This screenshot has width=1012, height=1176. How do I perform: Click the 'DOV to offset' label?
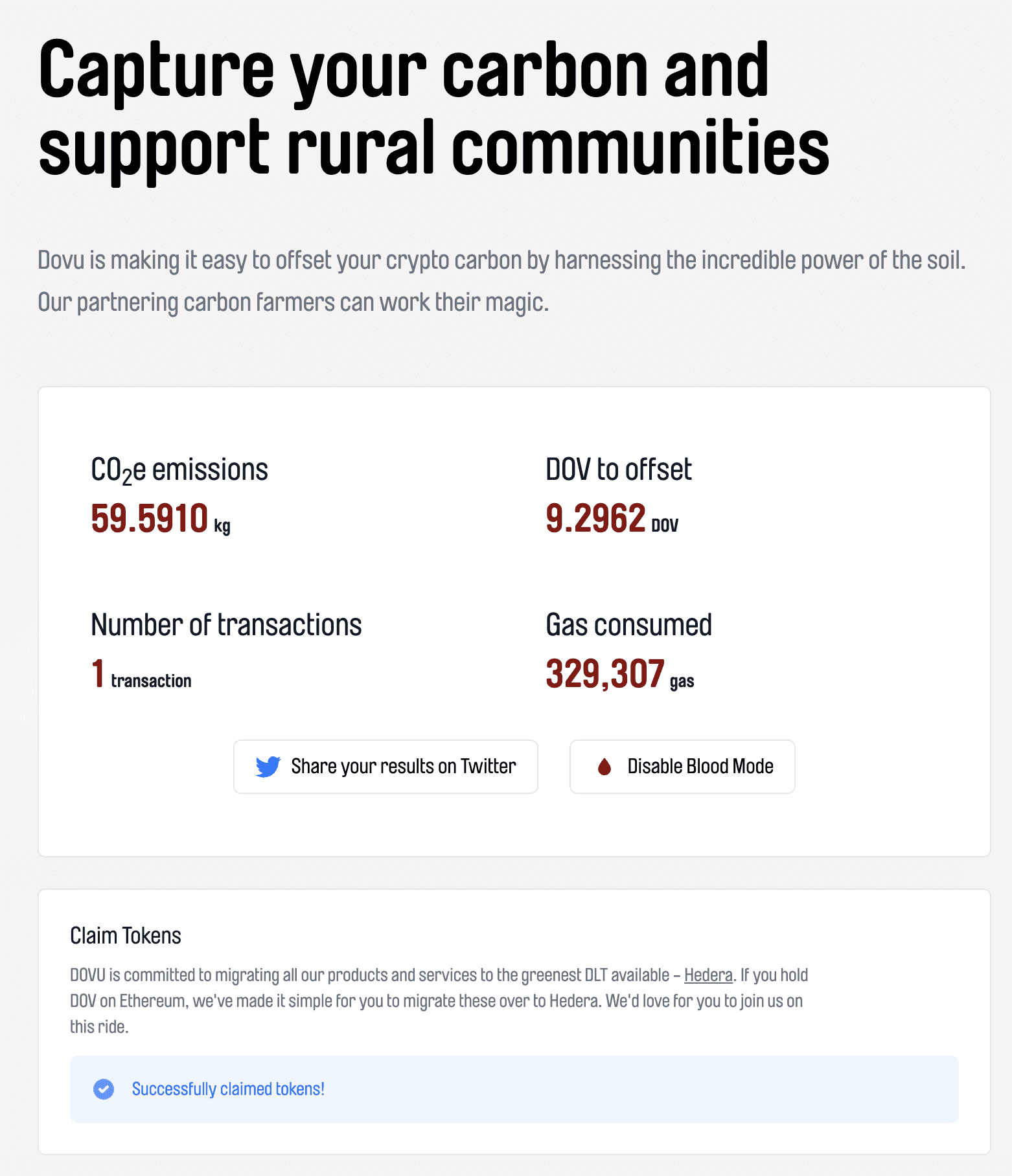(619, 470)
